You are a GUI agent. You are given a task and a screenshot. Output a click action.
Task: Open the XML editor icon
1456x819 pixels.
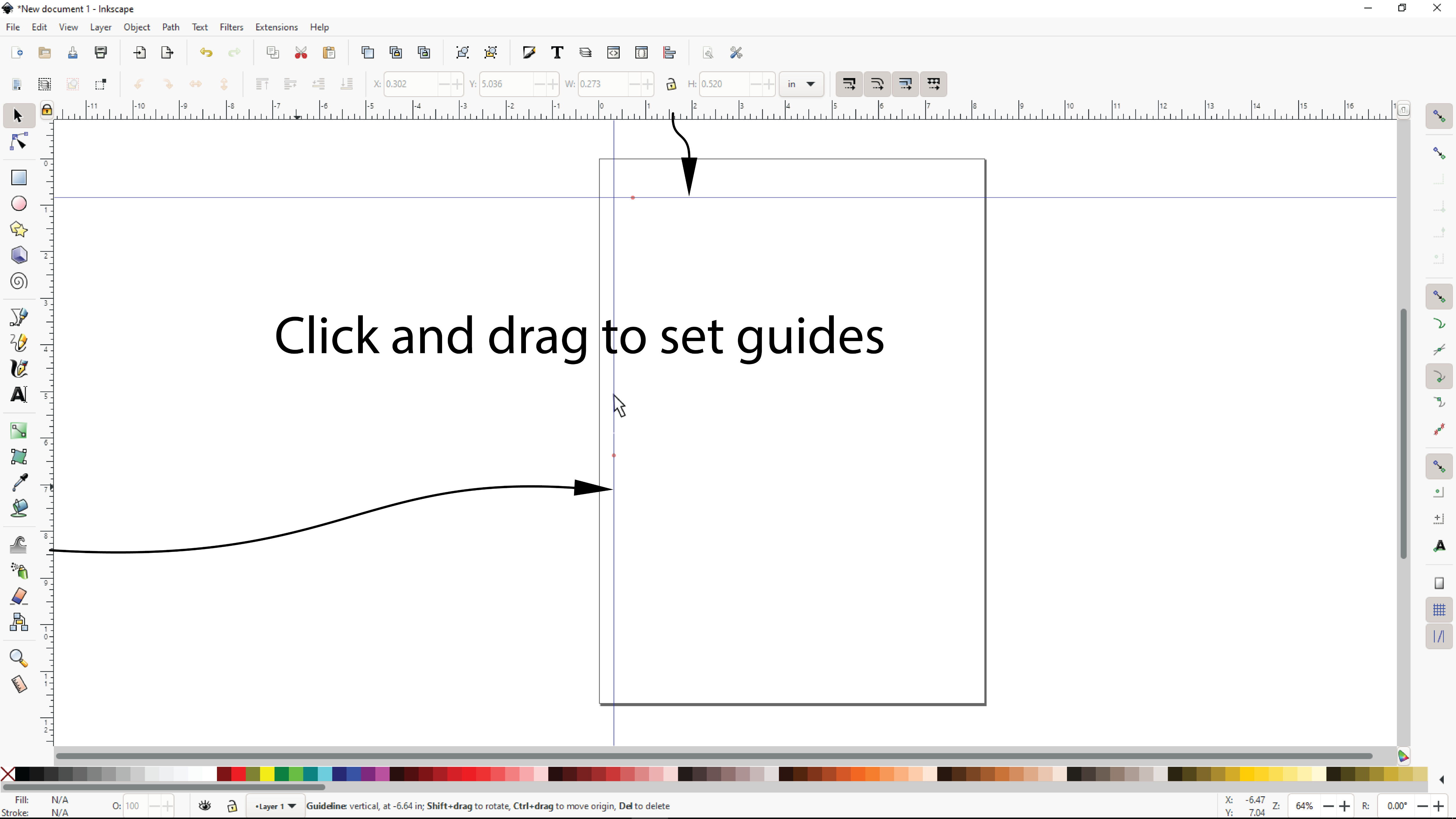pos(613,53)
